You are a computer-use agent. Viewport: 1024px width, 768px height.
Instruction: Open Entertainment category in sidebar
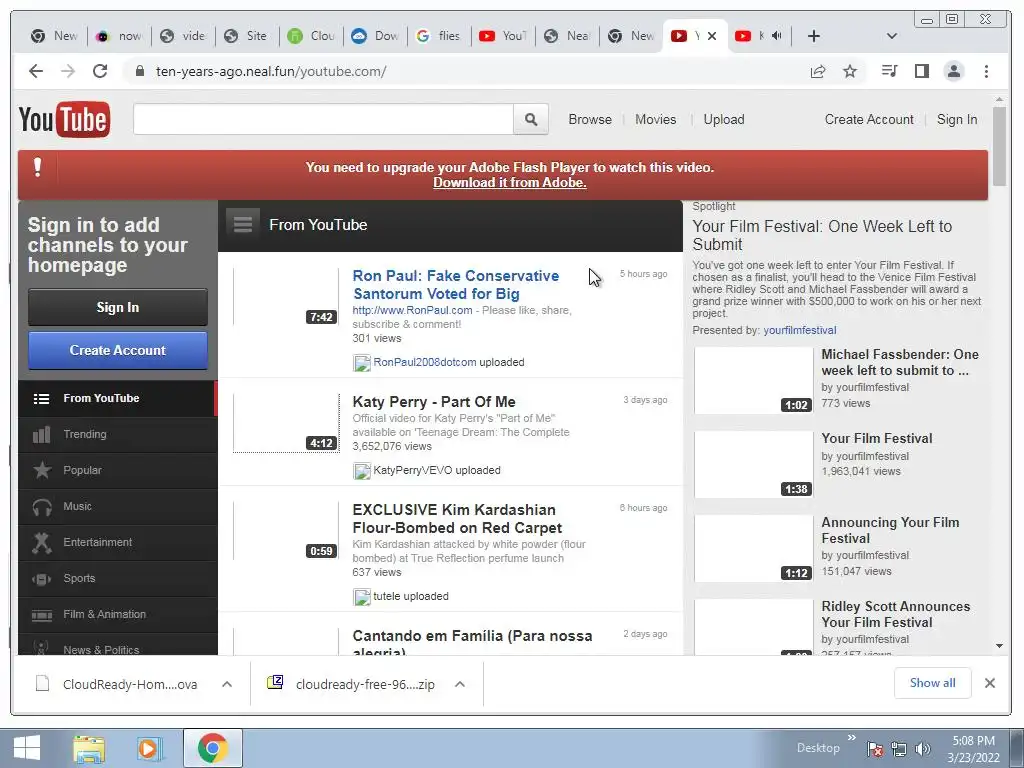(118, 542)
